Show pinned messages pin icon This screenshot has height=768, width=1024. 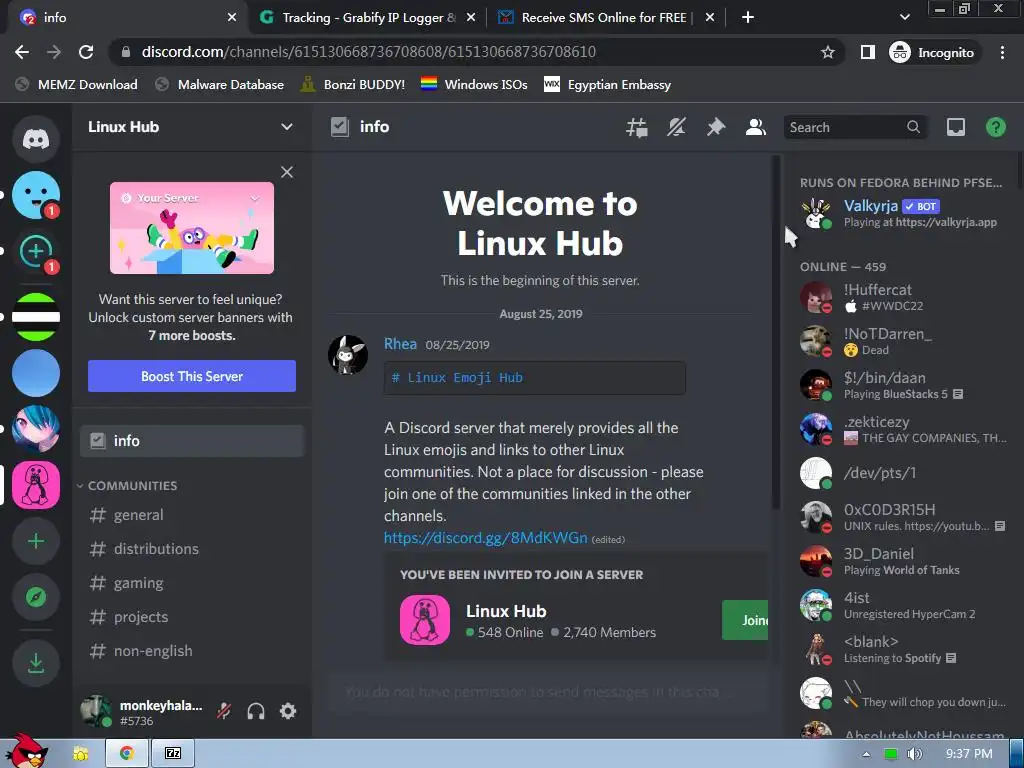(x=716, y=127)
